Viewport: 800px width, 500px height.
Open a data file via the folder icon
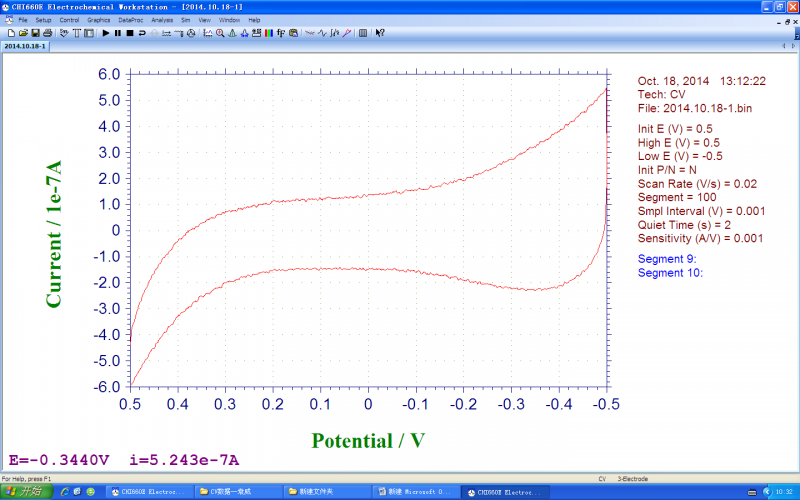click(23, 33)
